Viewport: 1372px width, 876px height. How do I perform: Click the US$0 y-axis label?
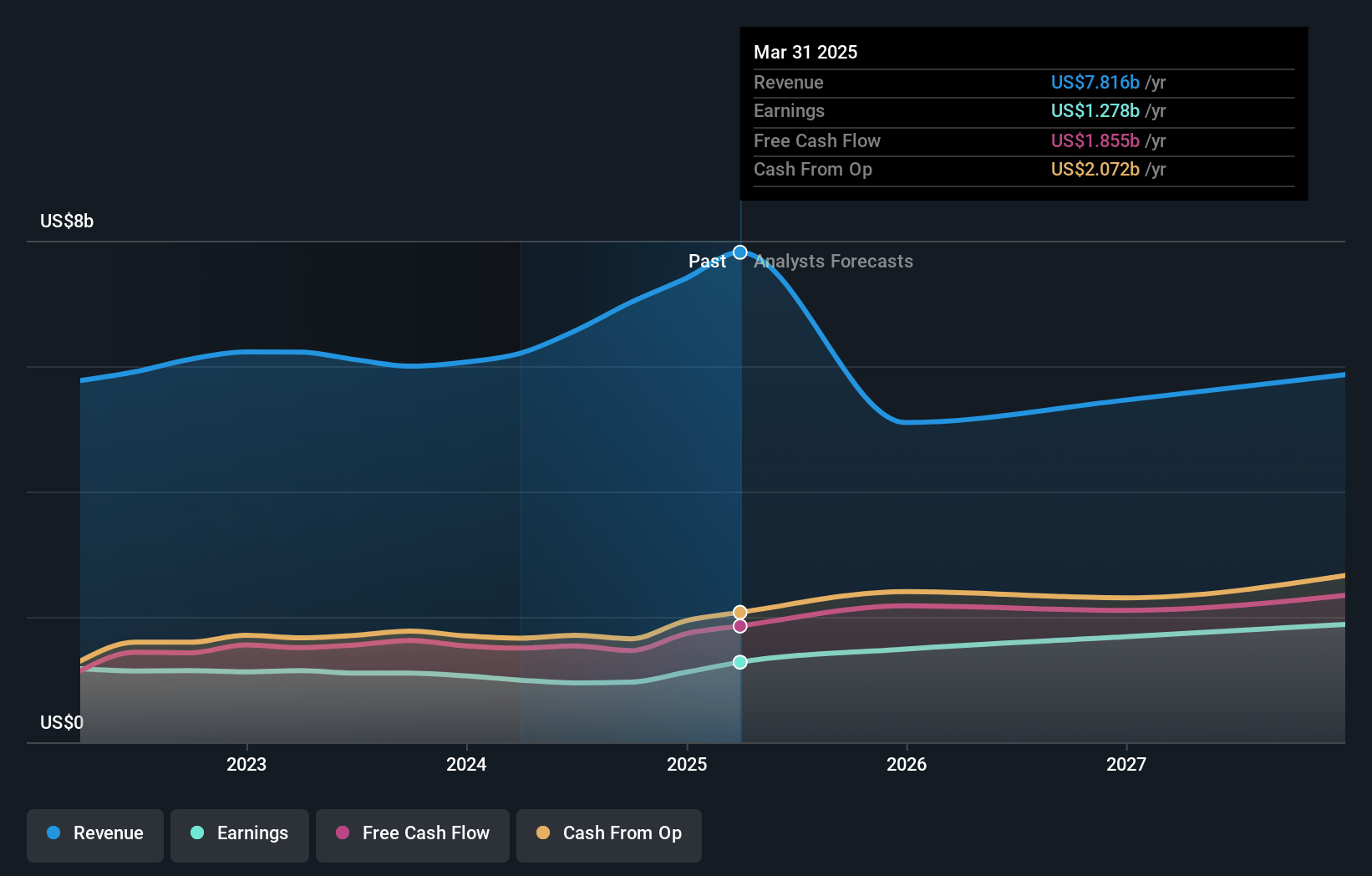tap(62, 722)
